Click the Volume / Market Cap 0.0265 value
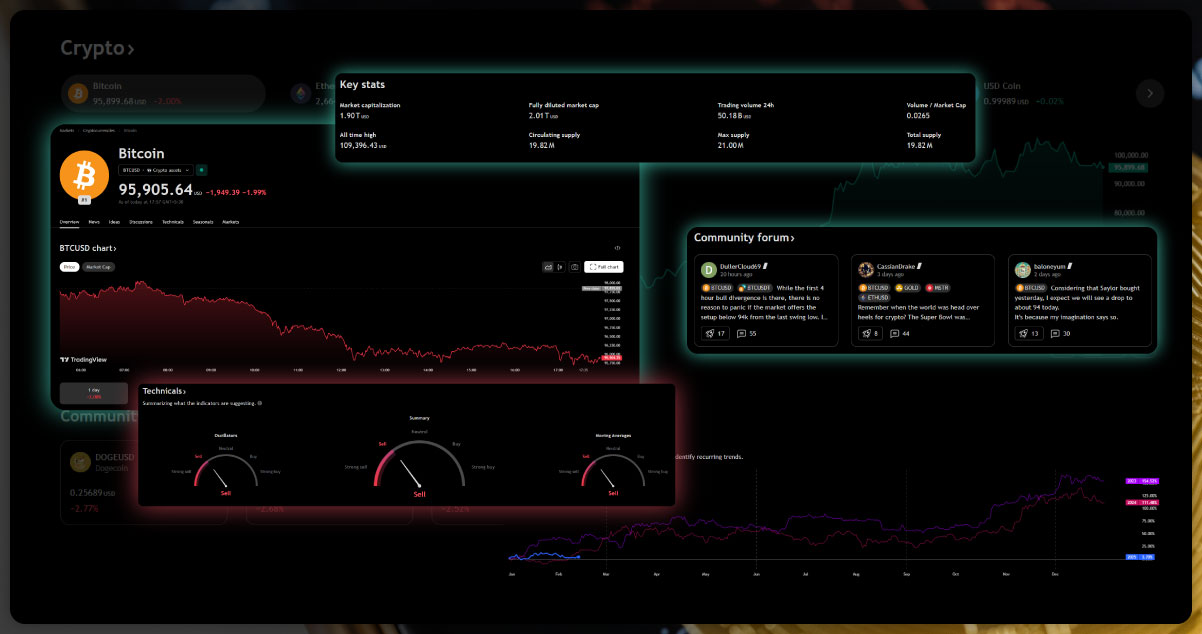 click(x=919, y=115)
